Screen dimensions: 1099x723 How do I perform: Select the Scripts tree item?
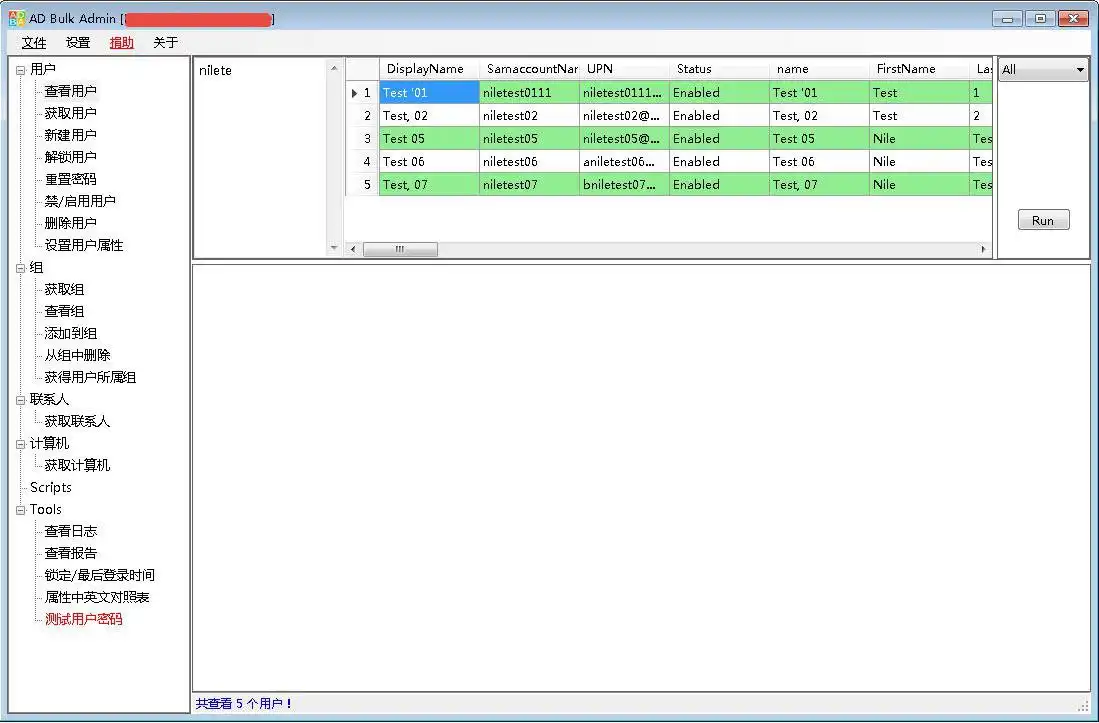click(x=50, y=488)
